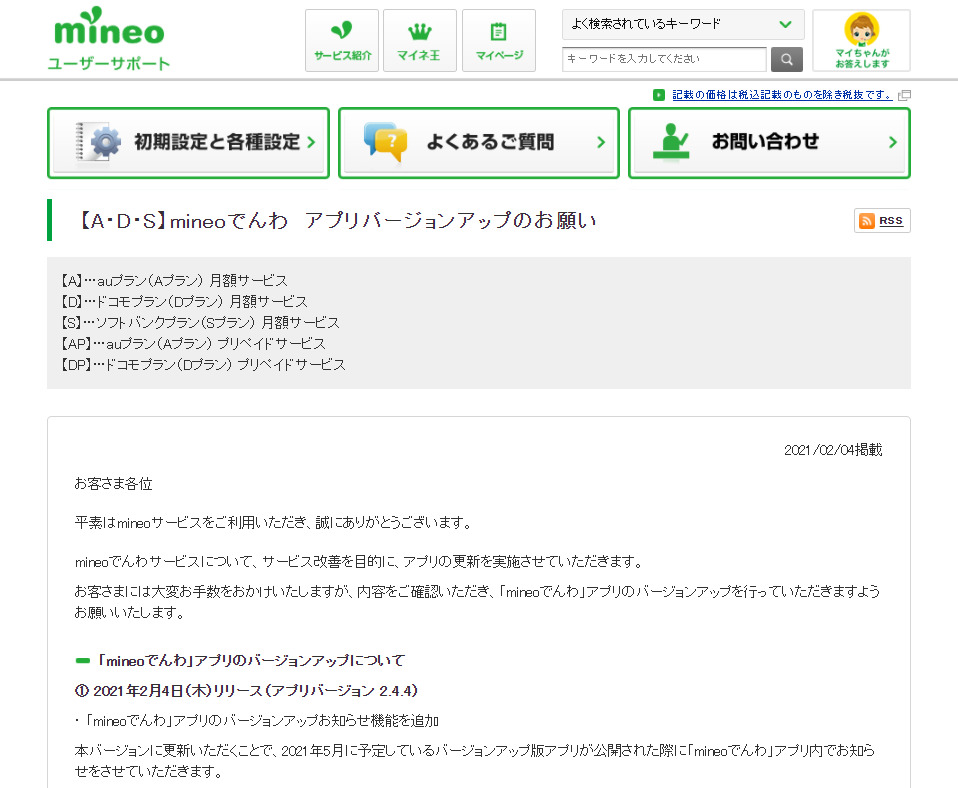This screenshot has height=788, width=958.
Task: Click the popup window icon beside tax notice
Action: (x=904, y=95)
